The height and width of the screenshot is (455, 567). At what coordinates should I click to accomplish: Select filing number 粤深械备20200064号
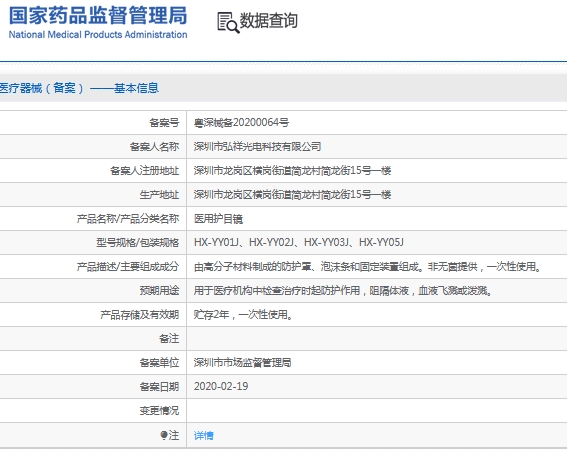tap(241, 123)
